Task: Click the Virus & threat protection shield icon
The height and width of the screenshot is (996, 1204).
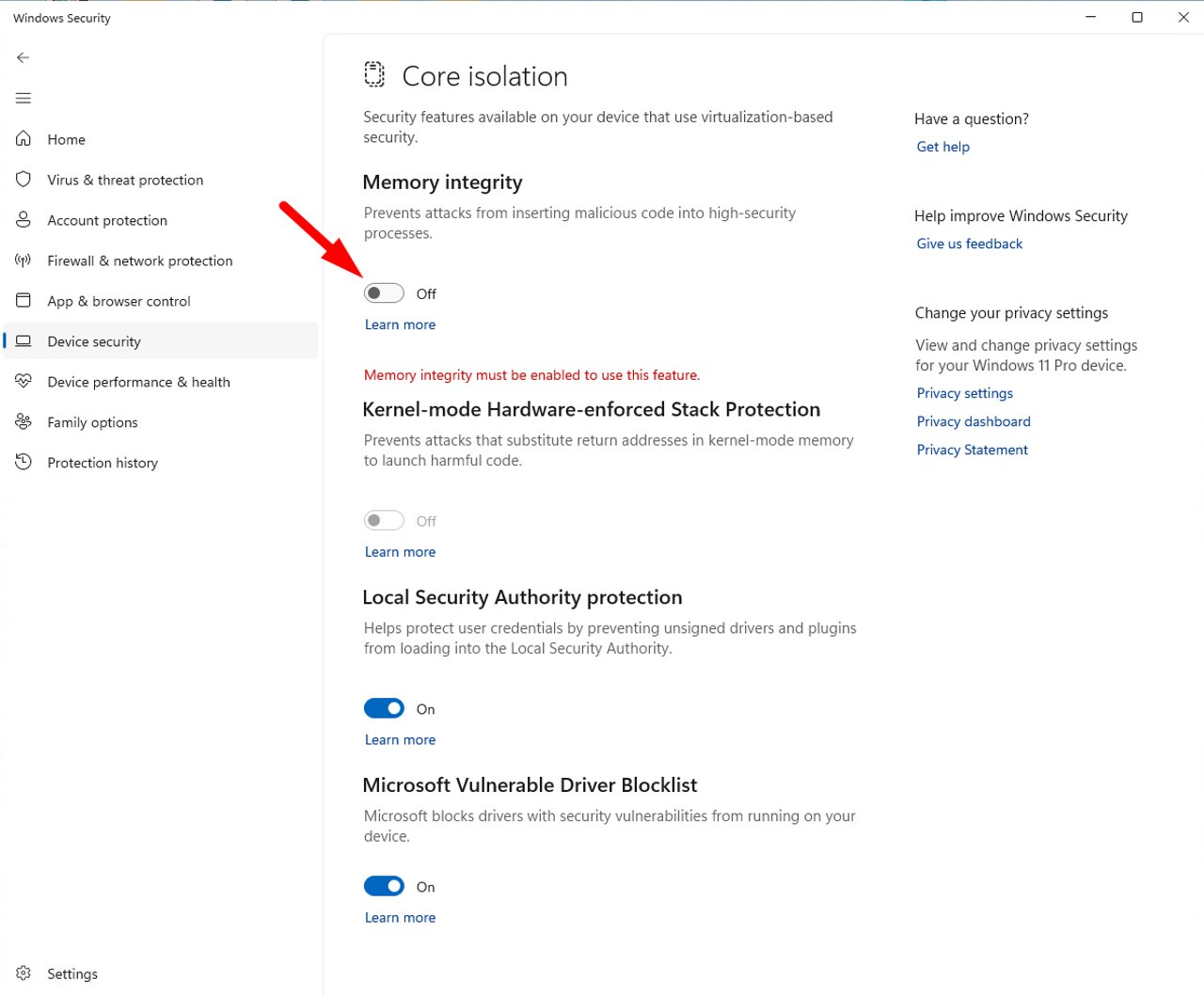Action: pyautogui.click(x=24, y=179)
